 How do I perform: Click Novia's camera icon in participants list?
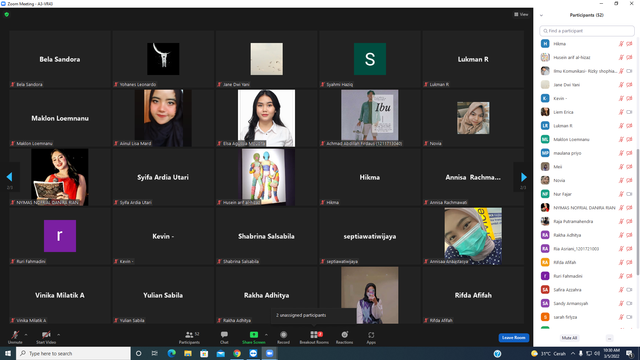pyautogui.click(x=629, y=180)
